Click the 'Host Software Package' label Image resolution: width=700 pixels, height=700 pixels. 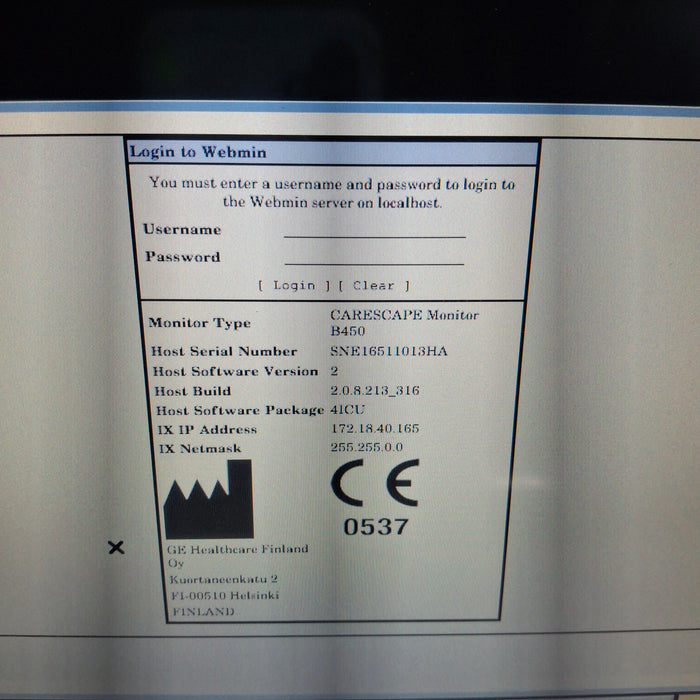pos(240,410)
